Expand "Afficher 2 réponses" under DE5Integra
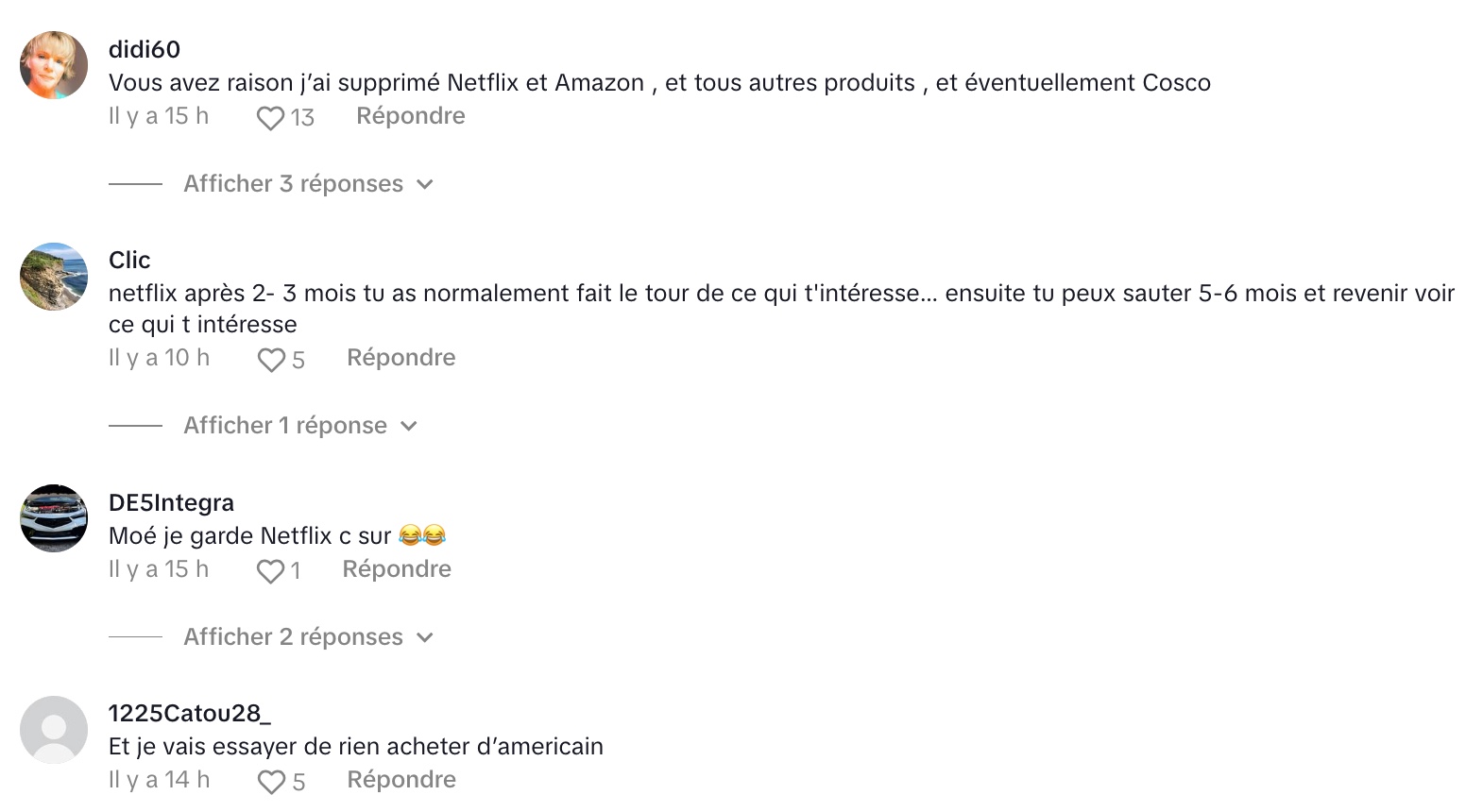Image resolution: width=1483 pixels, height=812 pixels. coord(293,637)
